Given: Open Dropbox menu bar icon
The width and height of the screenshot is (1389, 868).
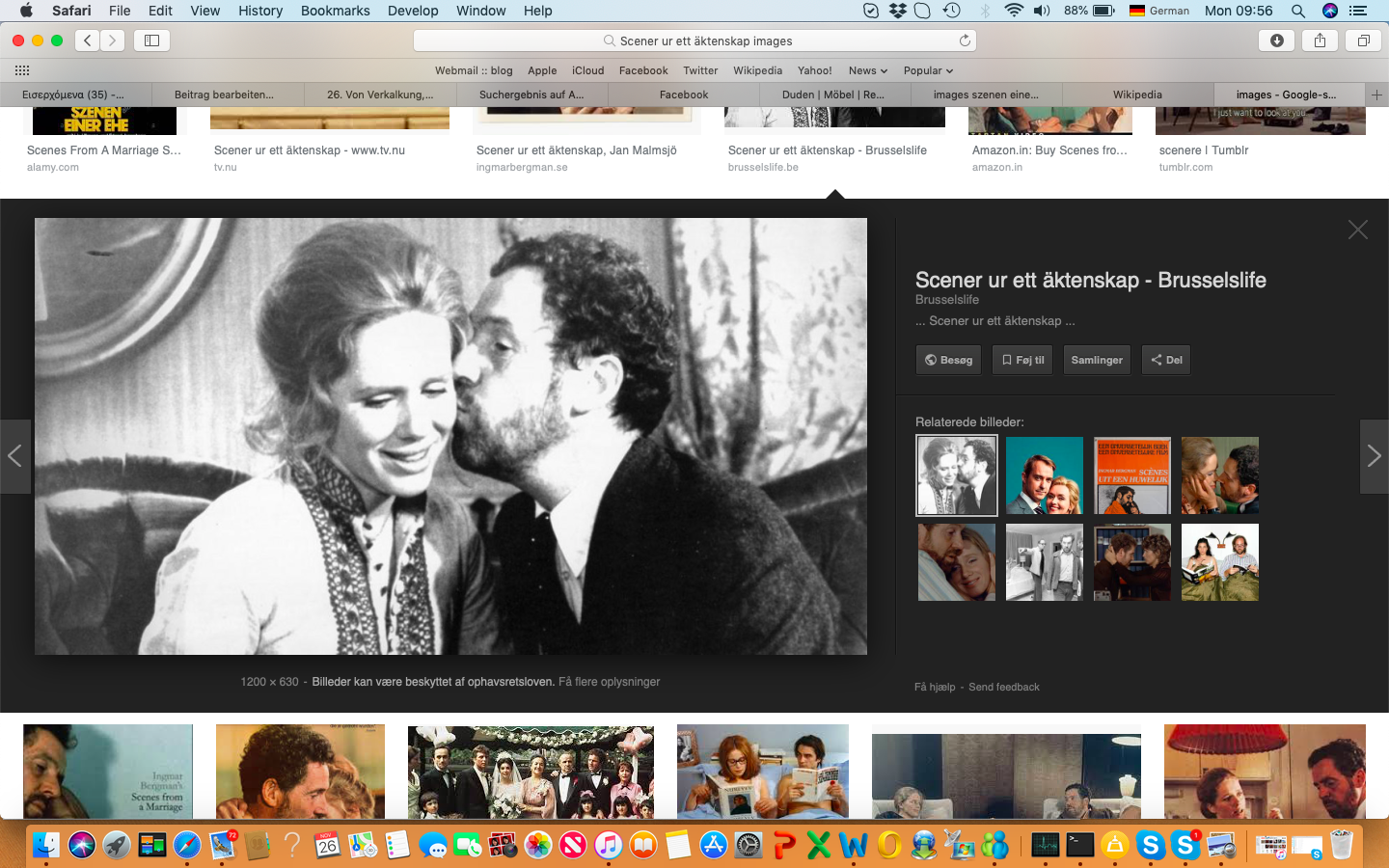Looking at the screenshot, I should click(898, 11).
